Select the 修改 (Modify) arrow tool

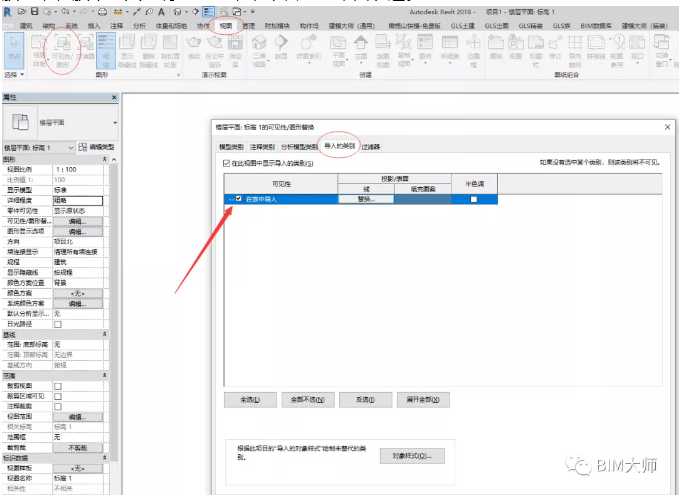(x=14, y=51)
